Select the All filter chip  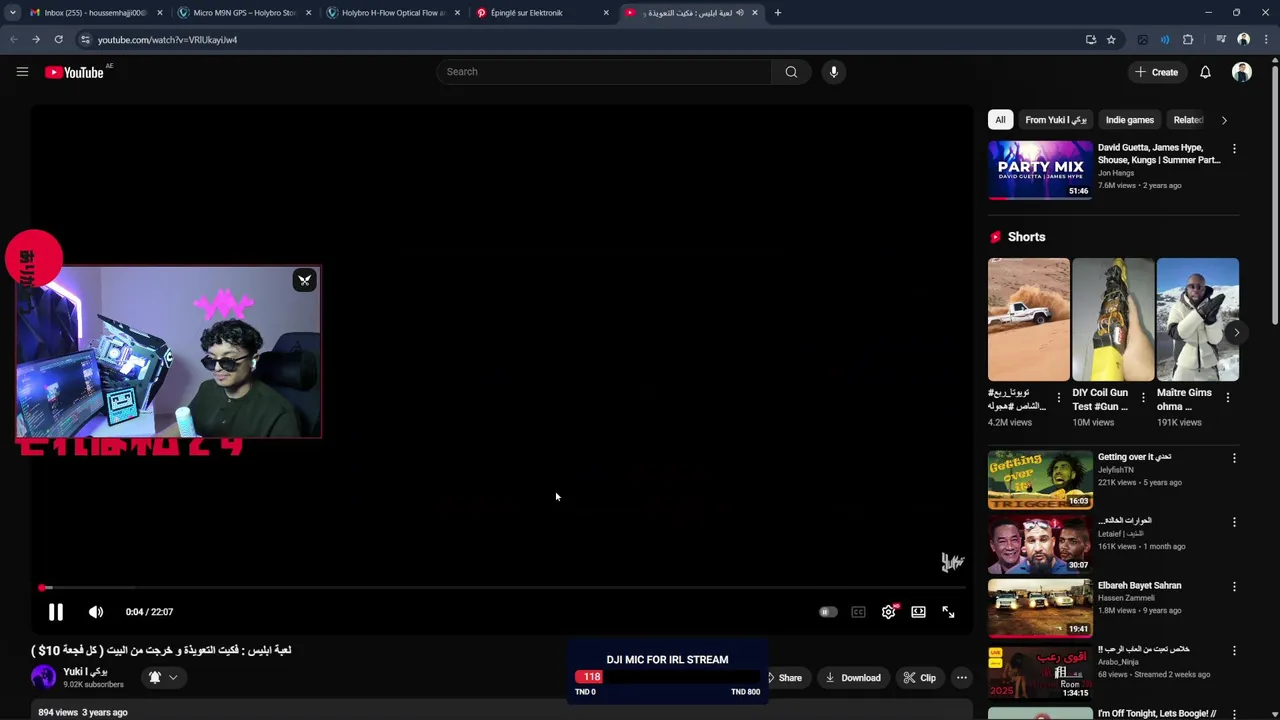coord(1000,120)
